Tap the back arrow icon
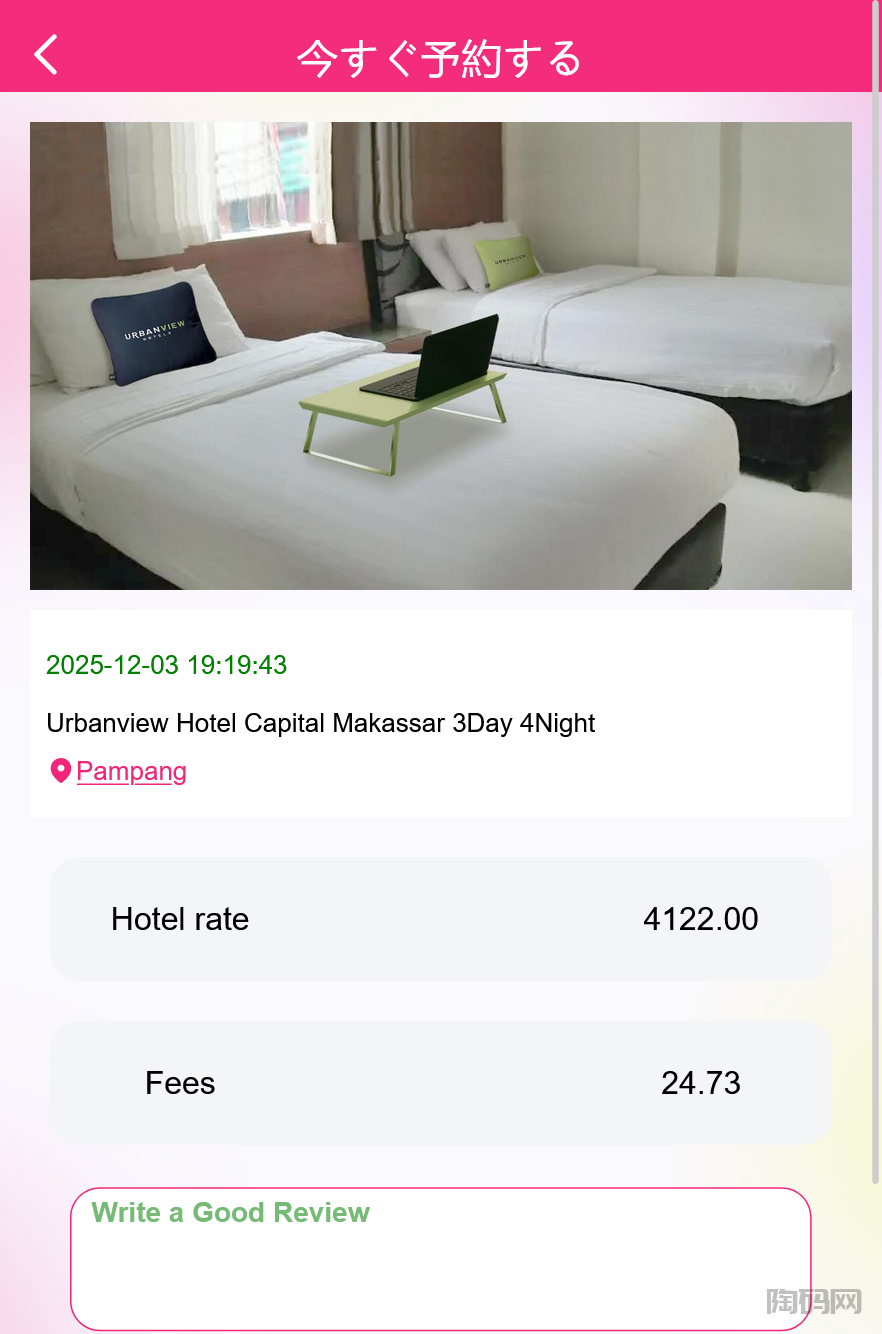This screenshot has width=882, height=1334. pyautogui.click(x=46, y=55)
